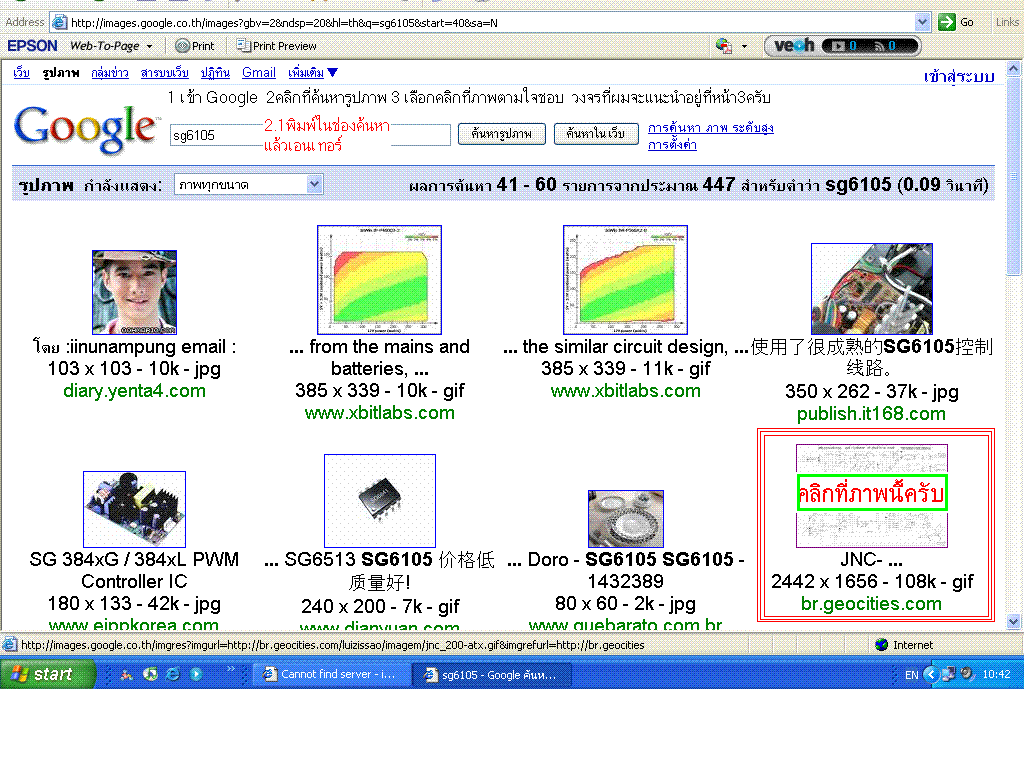
Task: Select the รูปภาพ (Images) tab
Action: [x=61, y=72]
